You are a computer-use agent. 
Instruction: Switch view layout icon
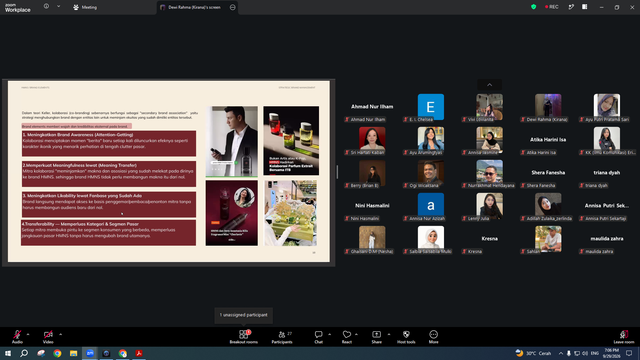pyautogui.click(x=584, y=7)
